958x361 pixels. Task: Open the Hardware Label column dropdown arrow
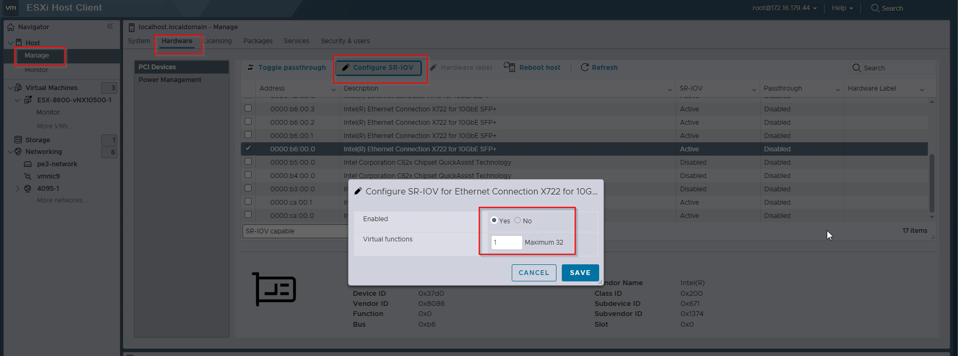point(922,89)
